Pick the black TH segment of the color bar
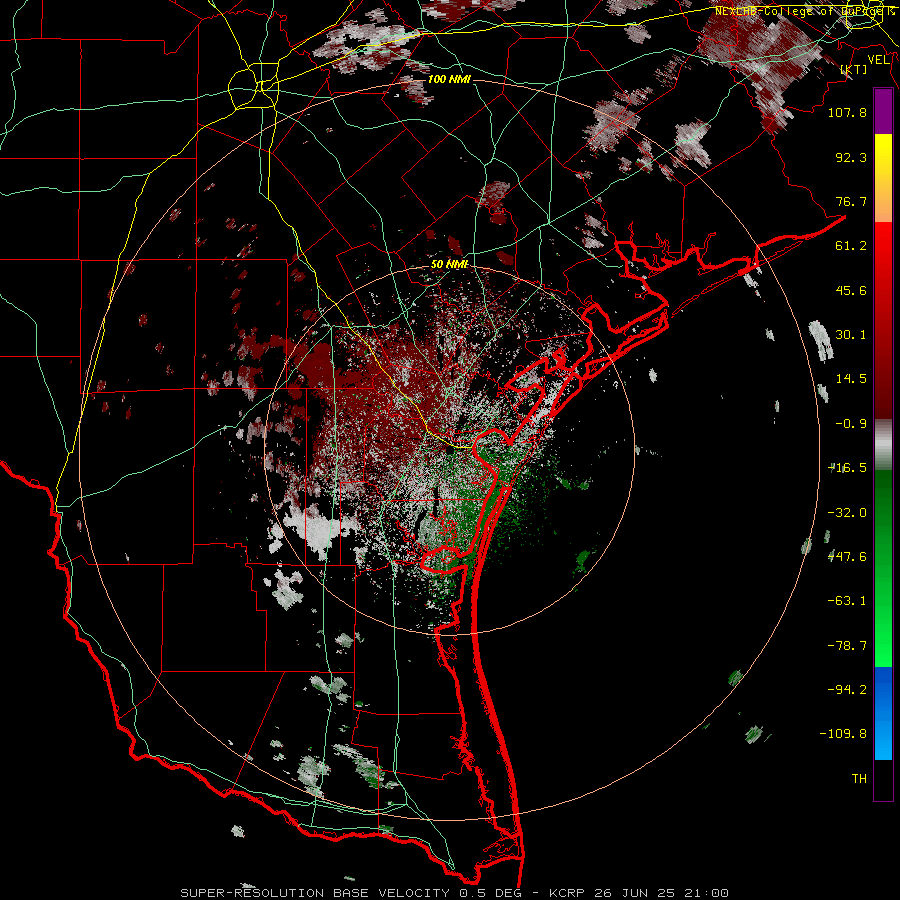Image resolution: width=900 pixels, height=900 pixels. (883, 780)
